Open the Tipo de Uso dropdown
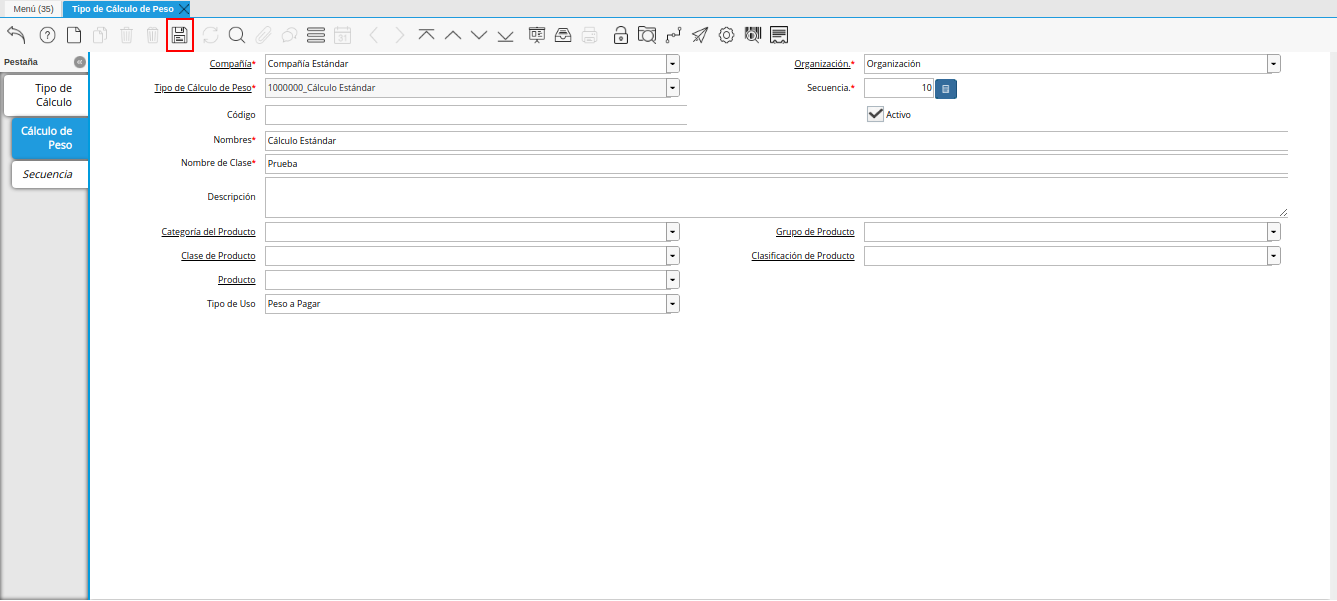1337x601 pixels. click(x=673, y=304)
